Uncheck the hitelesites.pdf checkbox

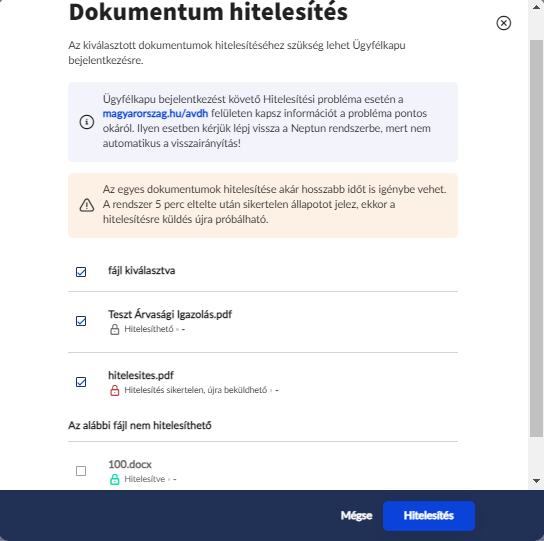point(81,382)
